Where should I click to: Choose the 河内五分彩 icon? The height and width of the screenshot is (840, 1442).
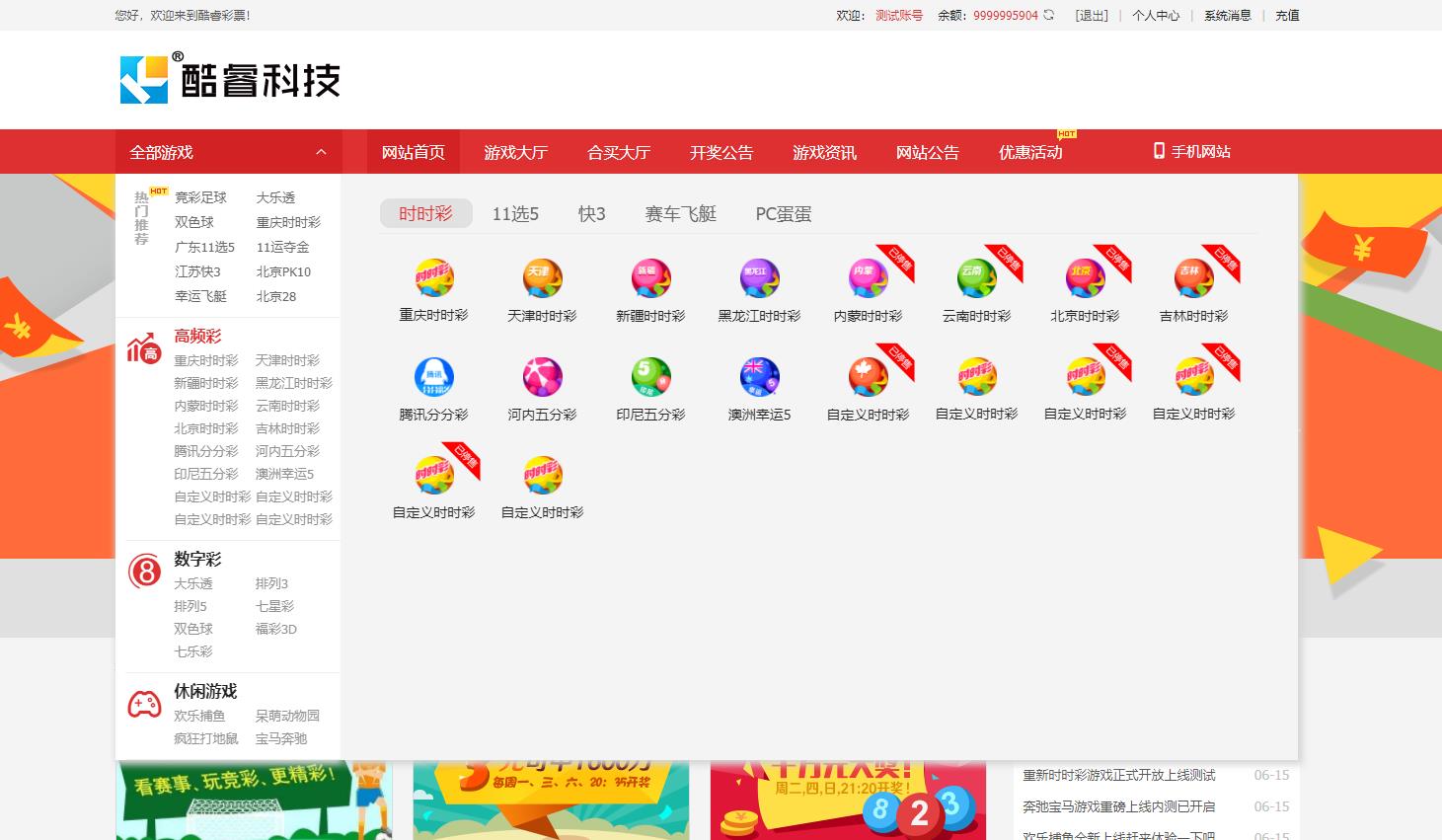(542, 377)
